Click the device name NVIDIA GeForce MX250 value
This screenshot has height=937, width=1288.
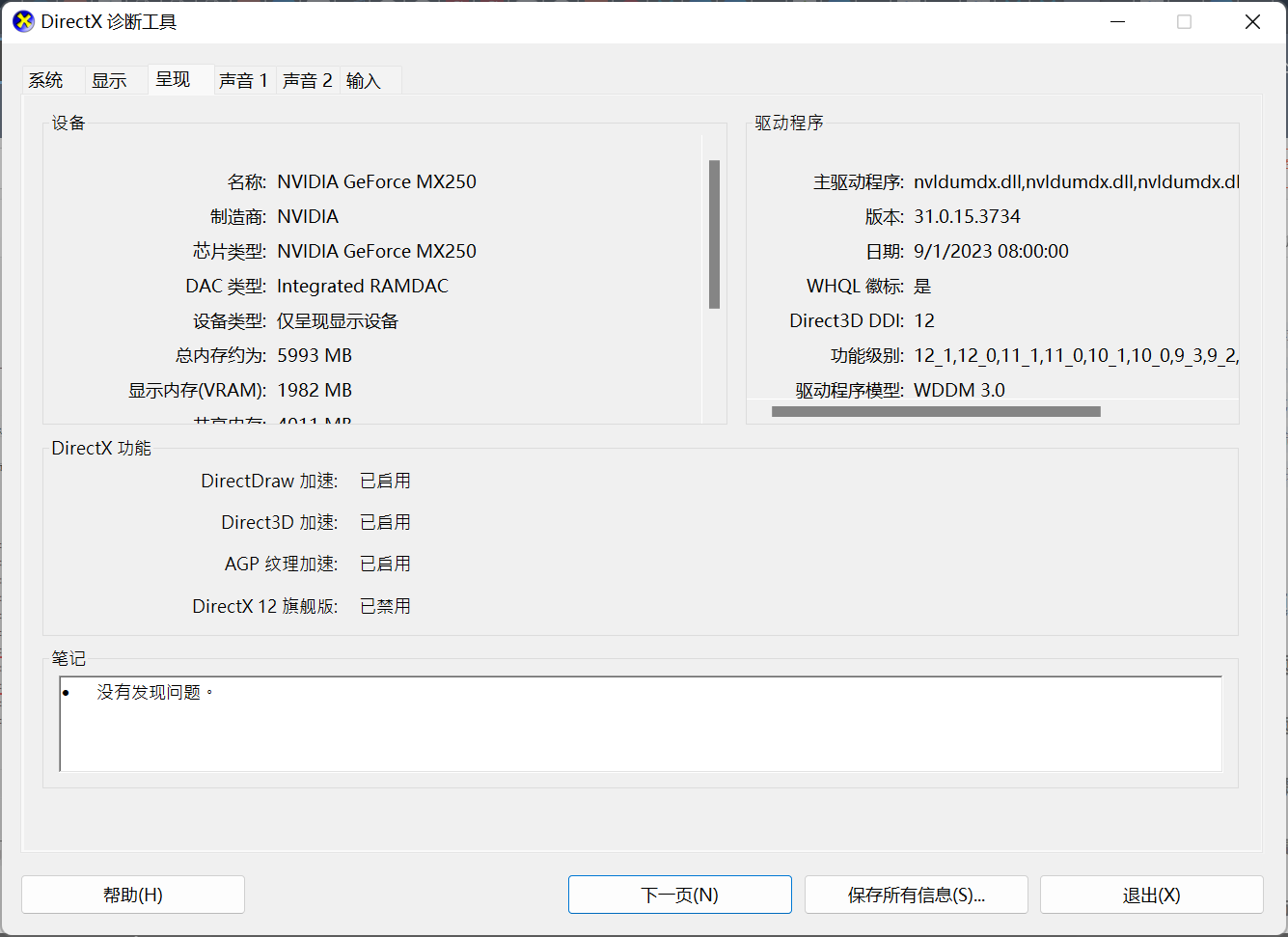click(376, 181)
